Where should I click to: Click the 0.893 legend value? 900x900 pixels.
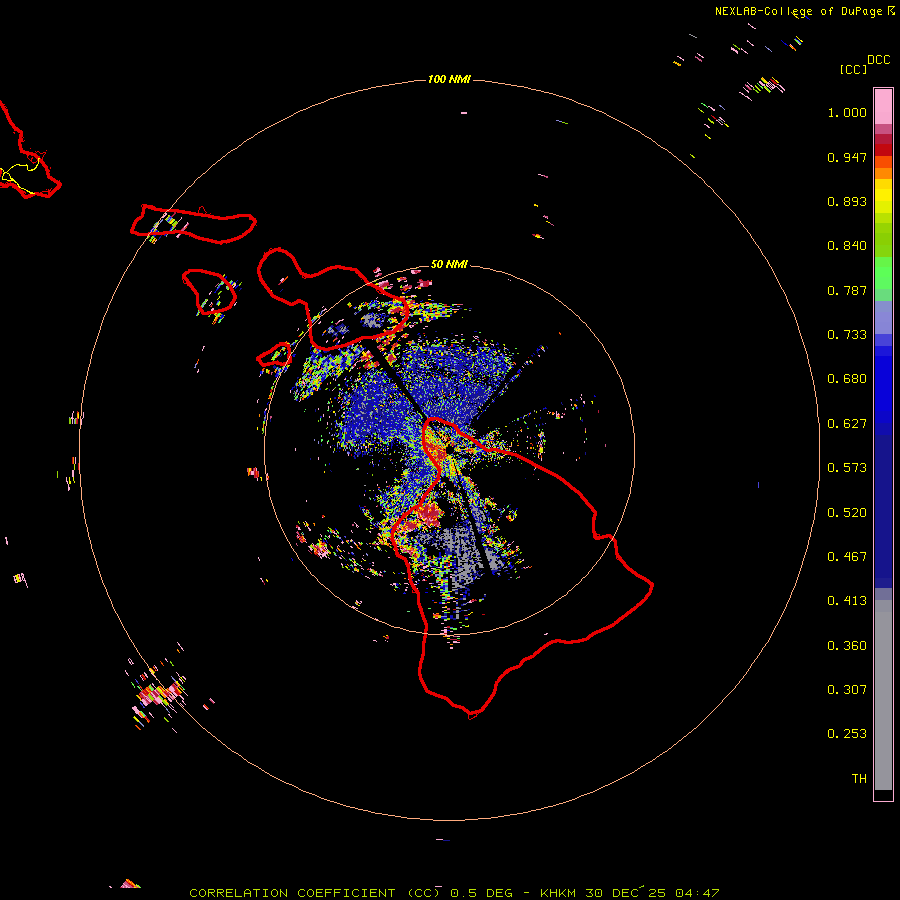coord(847,201)
